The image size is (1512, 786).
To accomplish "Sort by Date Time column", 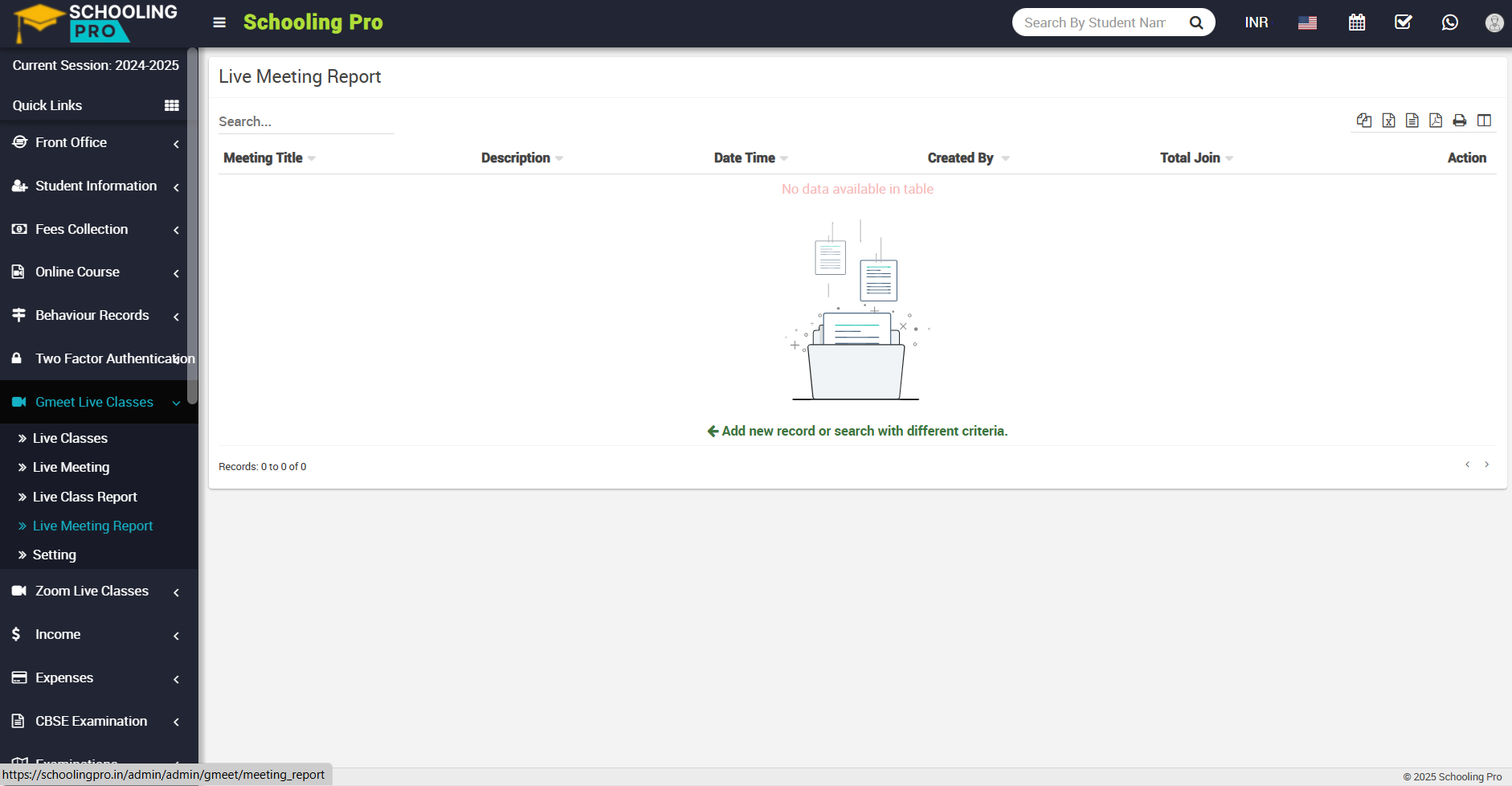I will coord(750,158).
